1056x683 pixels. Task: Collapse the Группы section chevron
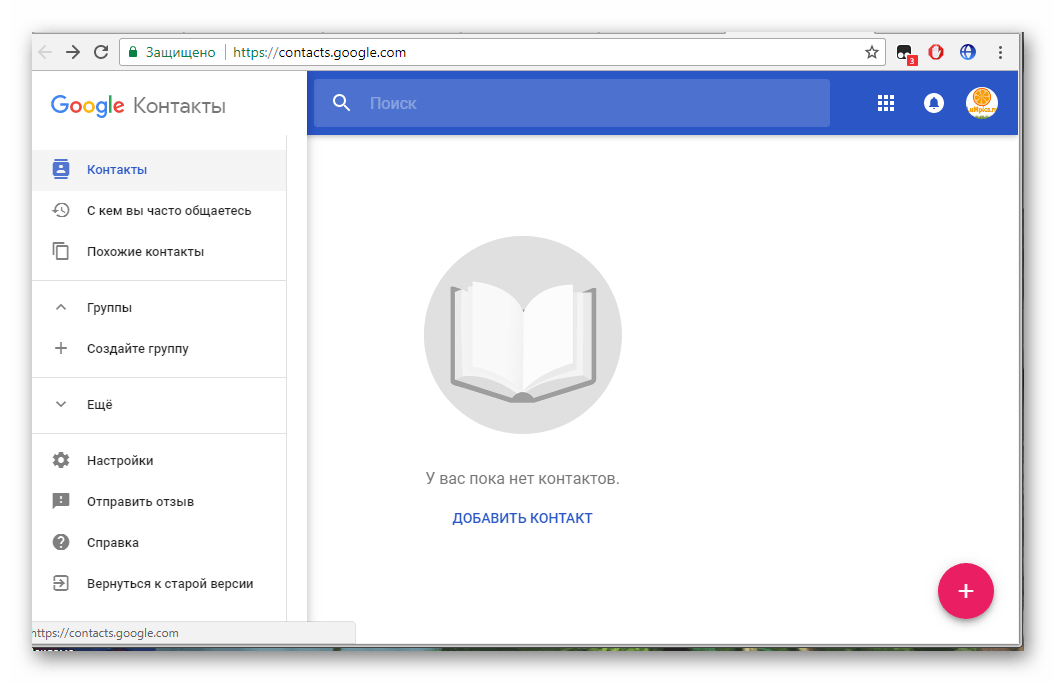61,308
